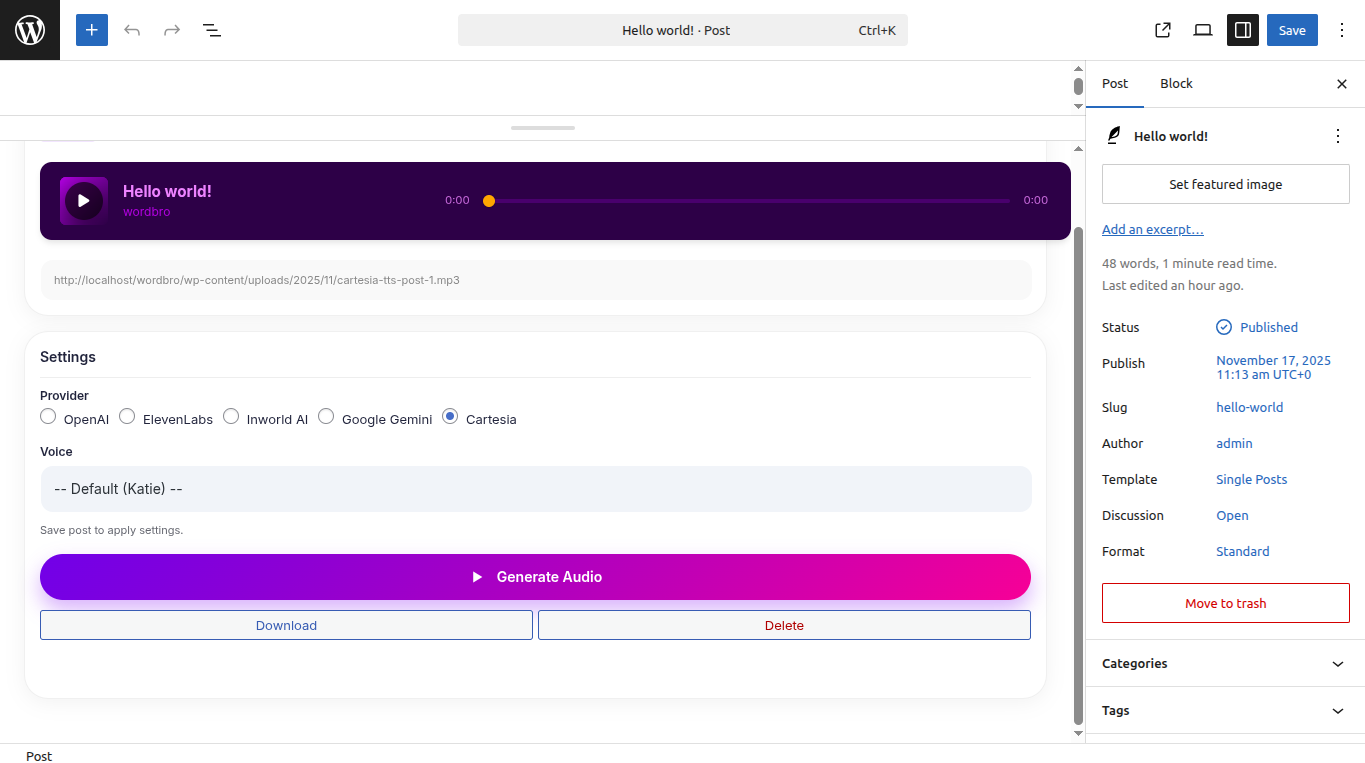Image resolution: width=1365 pixels, height=763 pixels.
Task: Expand the Tags panel
Action: click(1225, 710)
